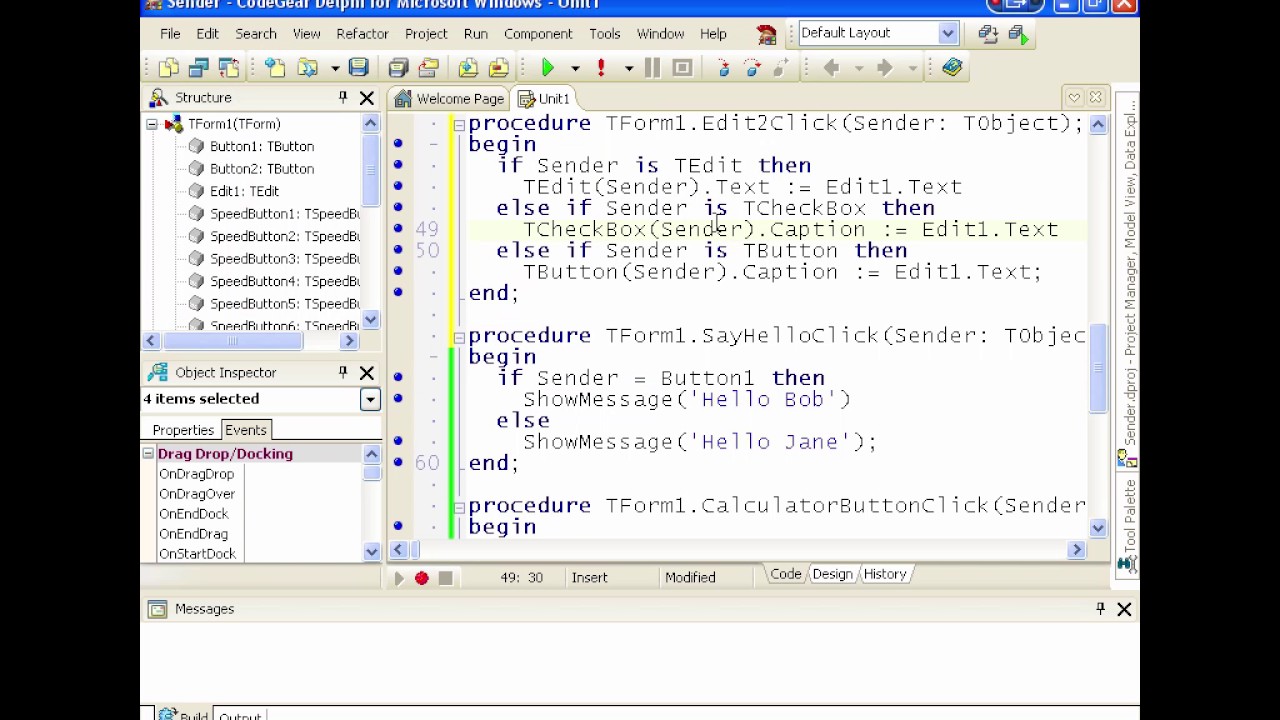
Task: Toggle breakpoint on ShowMessage('Hello Bob') line
Action: [x=398, y=398]
